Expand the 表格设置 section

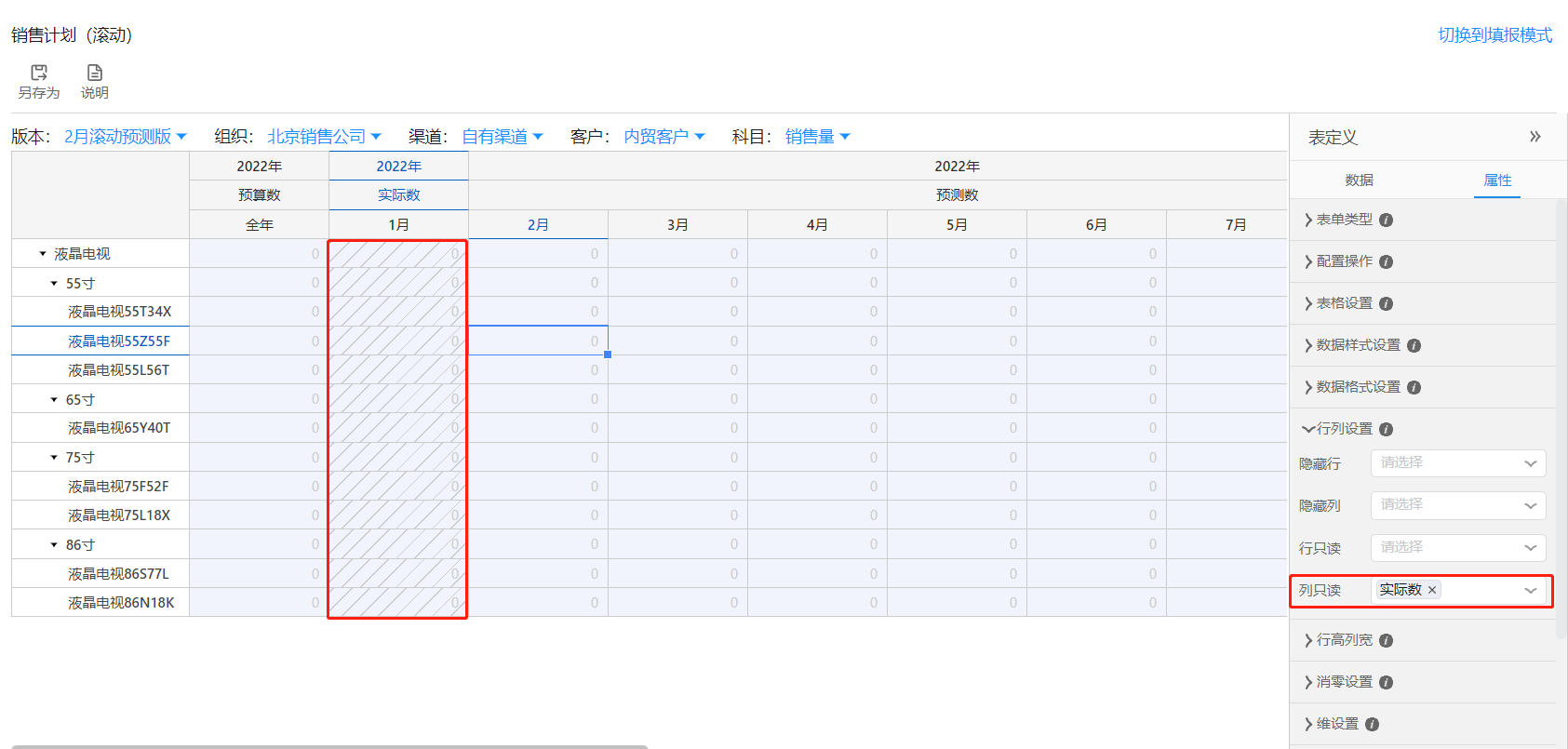coord(1344,303)
